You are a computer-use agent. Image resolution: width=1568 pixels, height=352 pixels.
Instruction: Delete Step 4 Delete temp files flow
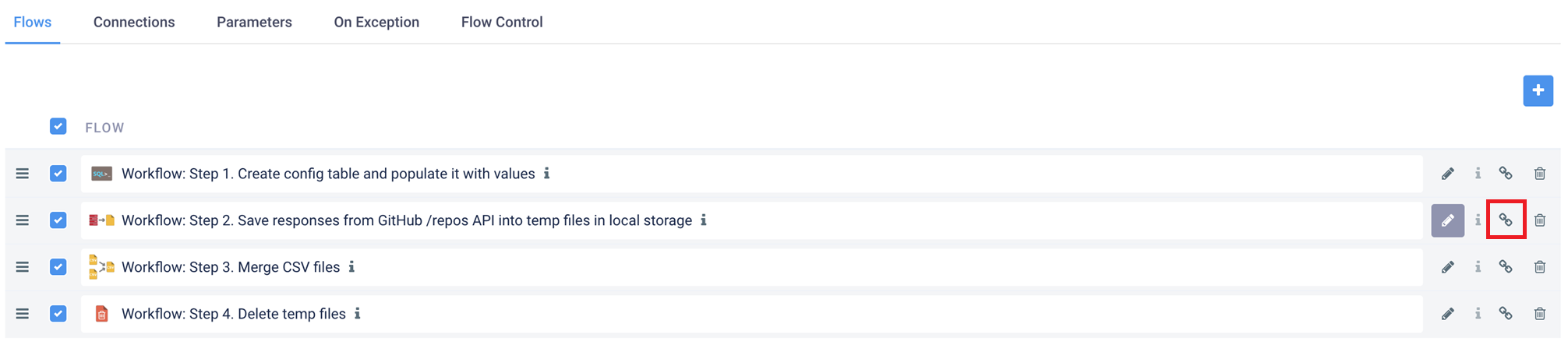pos(1540,314)
